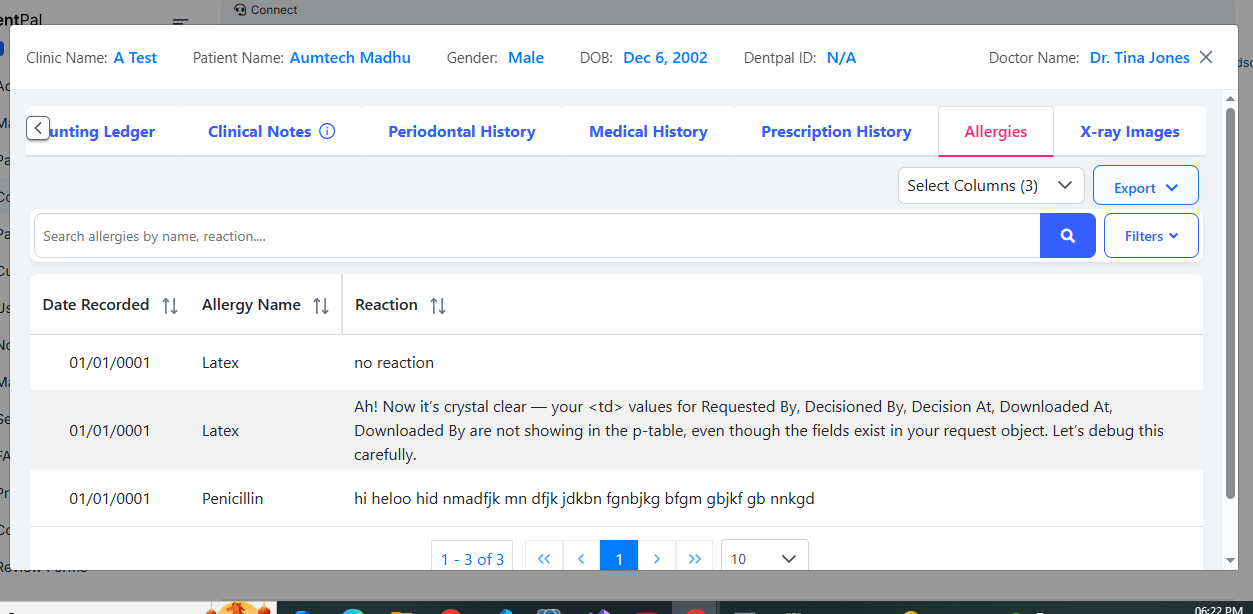1253x614 pixels.
Task: Sort the Reaction column using arrows
Action: point(438,306)
